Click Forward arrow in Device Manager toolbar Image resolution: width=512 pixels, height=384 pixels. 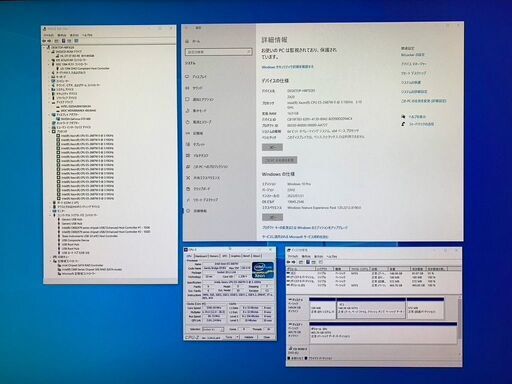(x=50, y=41)
